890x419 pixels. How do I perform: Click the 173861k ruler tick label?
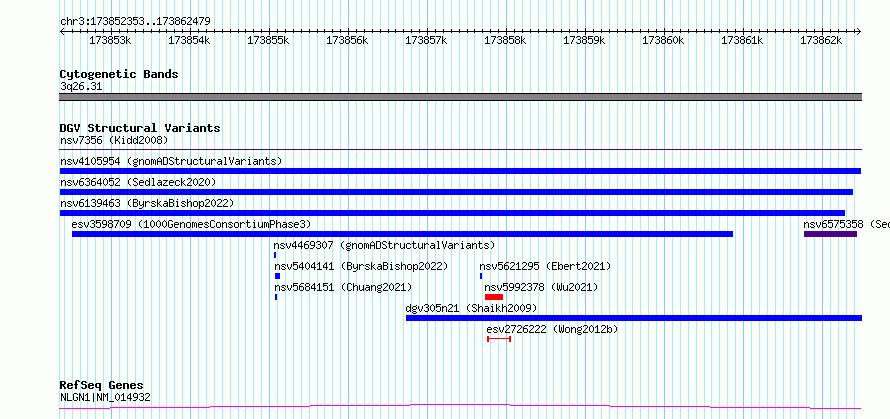point(742,40)
